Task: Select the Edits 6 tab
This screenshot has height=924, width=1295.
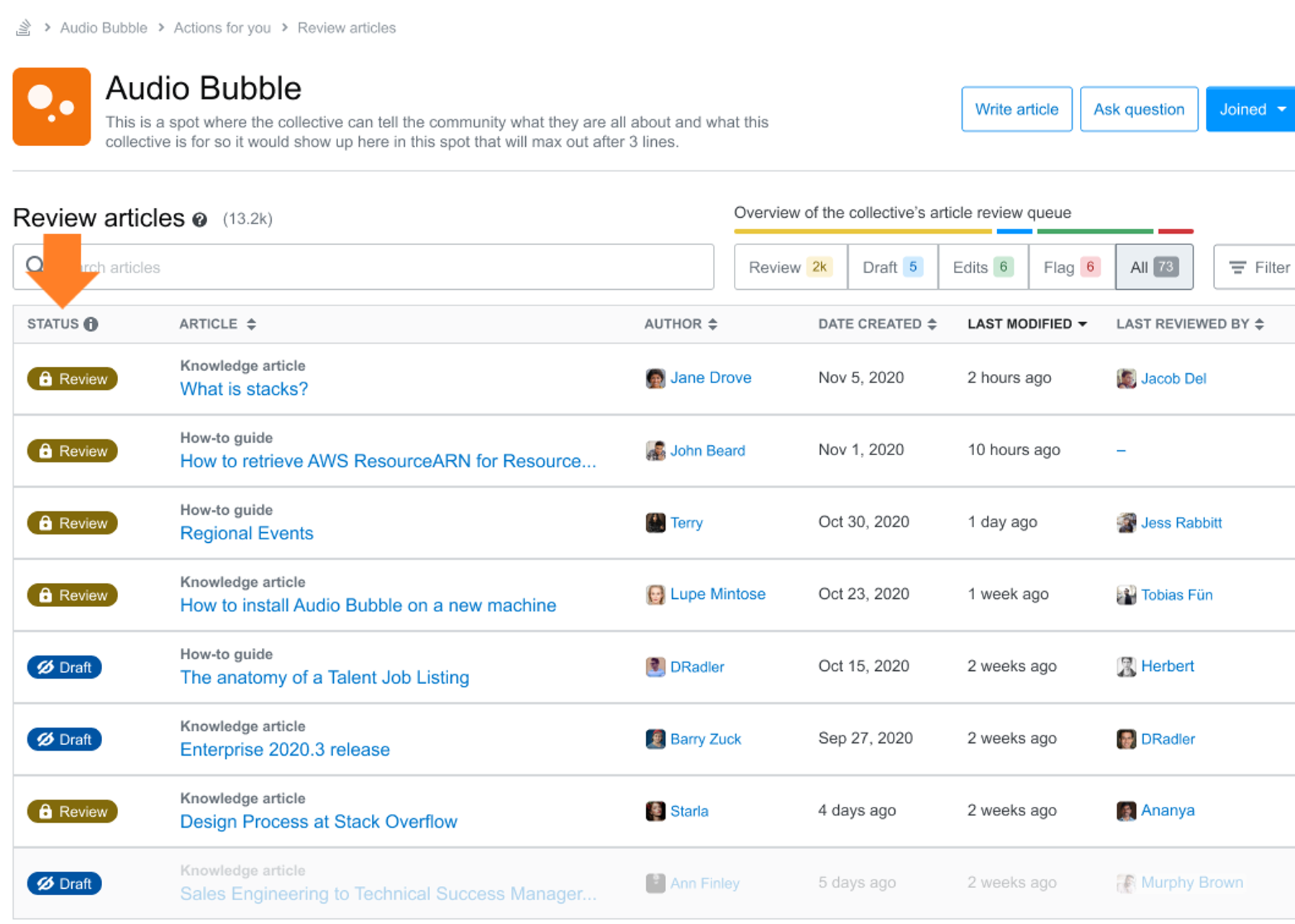Action: coord(983,267)
